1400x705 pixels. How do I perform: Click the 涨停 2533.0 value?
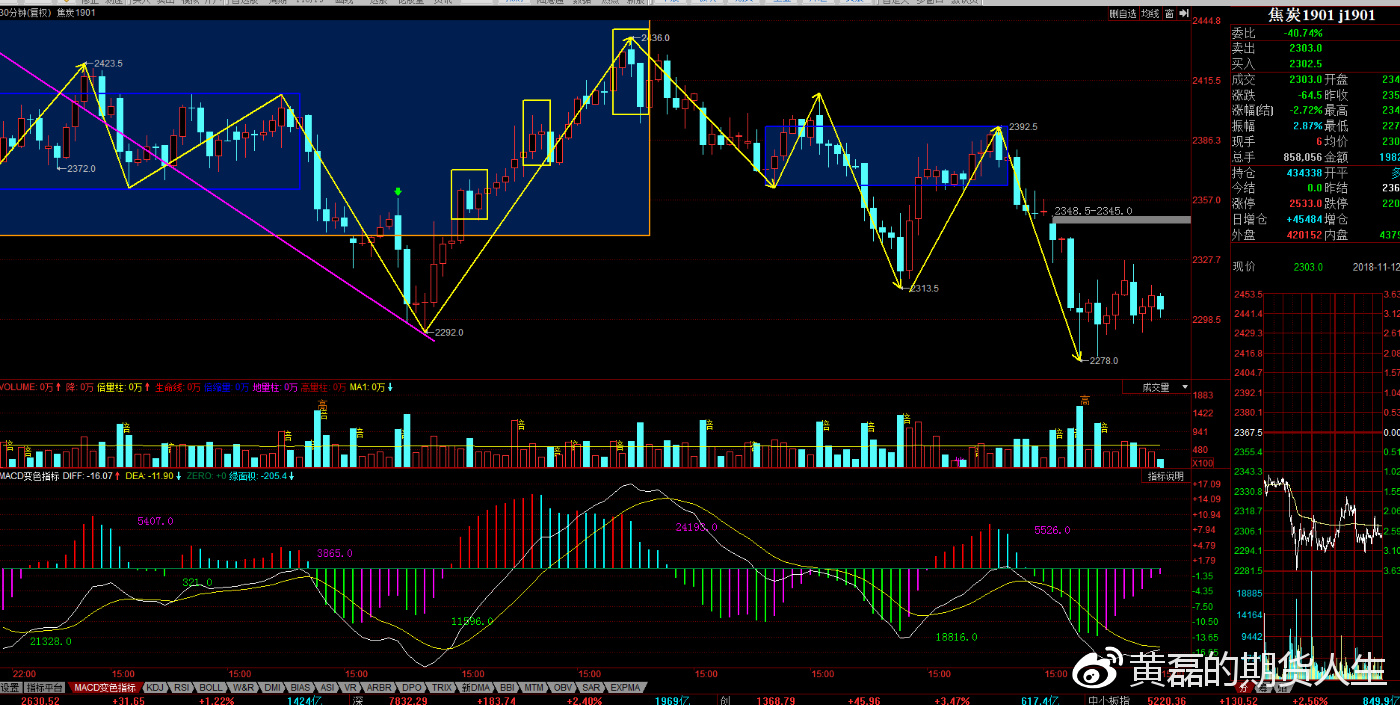(1305, 203)
